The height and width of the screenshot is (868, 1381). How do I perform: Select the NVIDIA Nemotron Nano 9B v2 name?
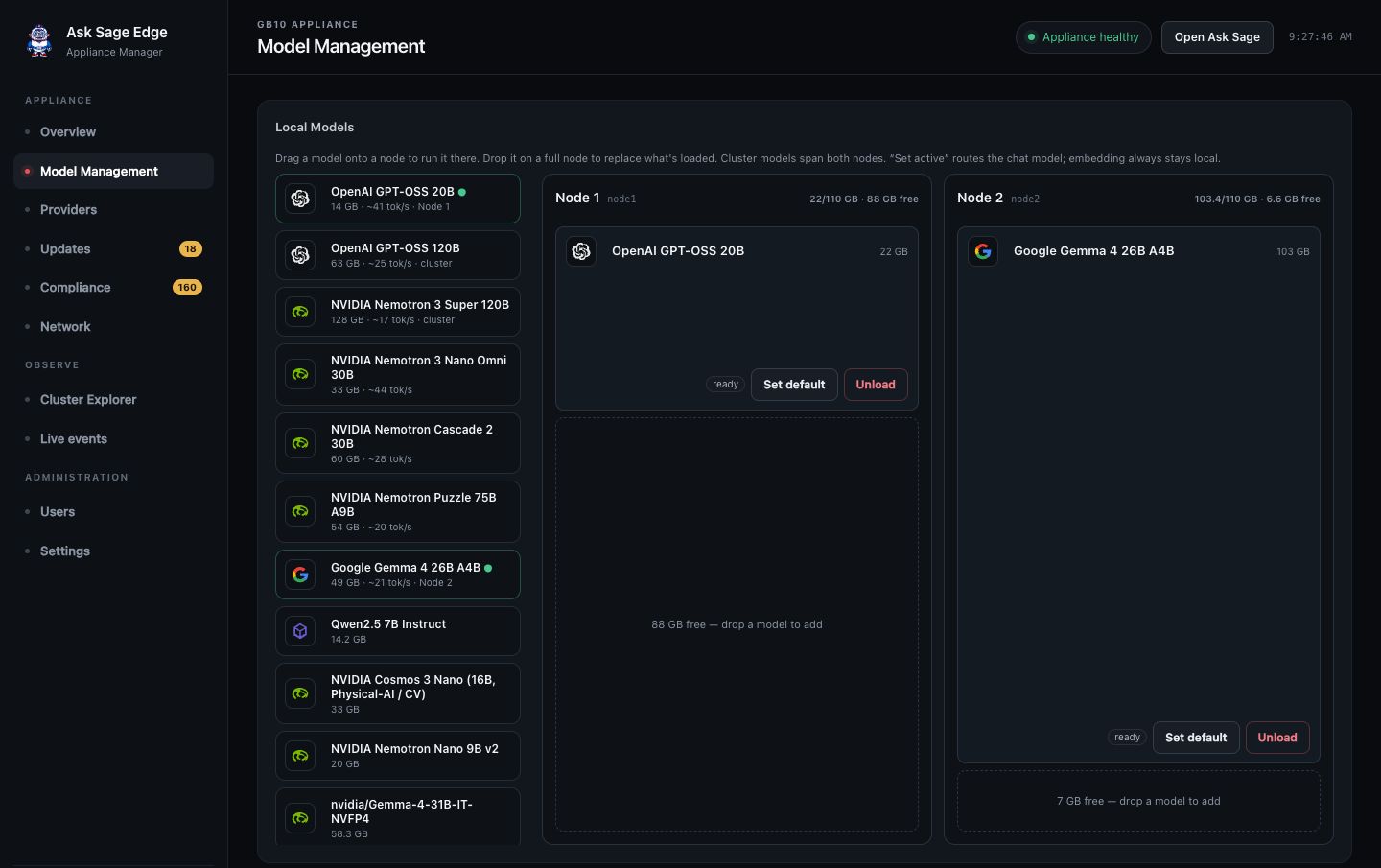click(414, 749)
